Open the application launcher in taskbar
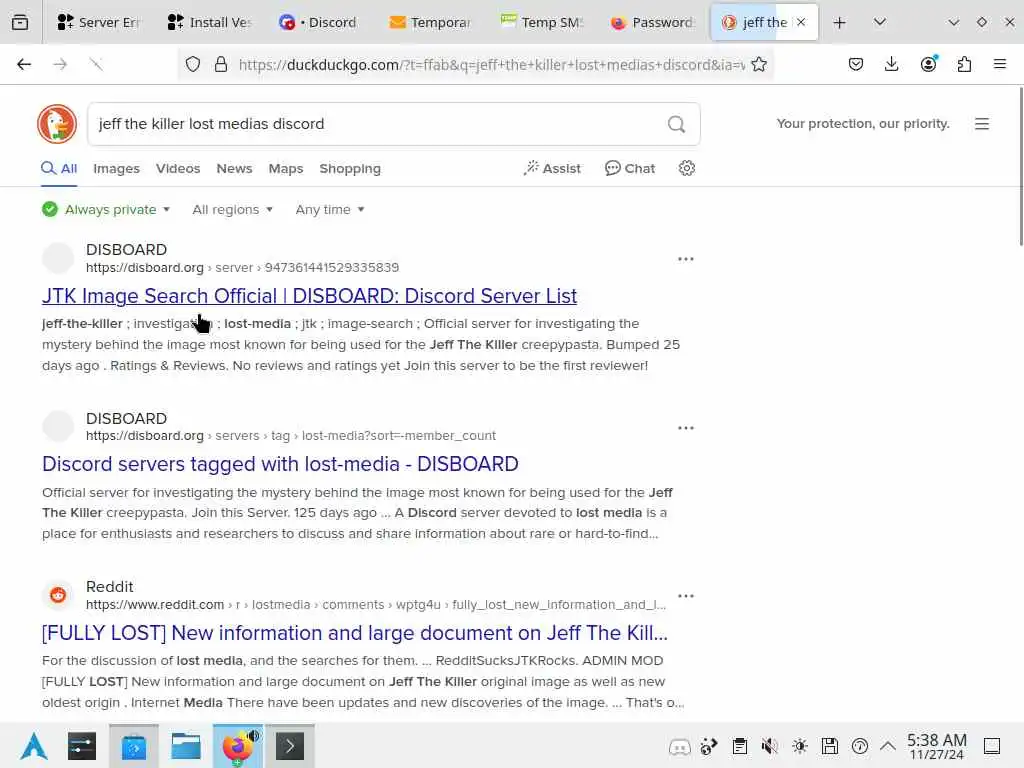 pos(34,746)
